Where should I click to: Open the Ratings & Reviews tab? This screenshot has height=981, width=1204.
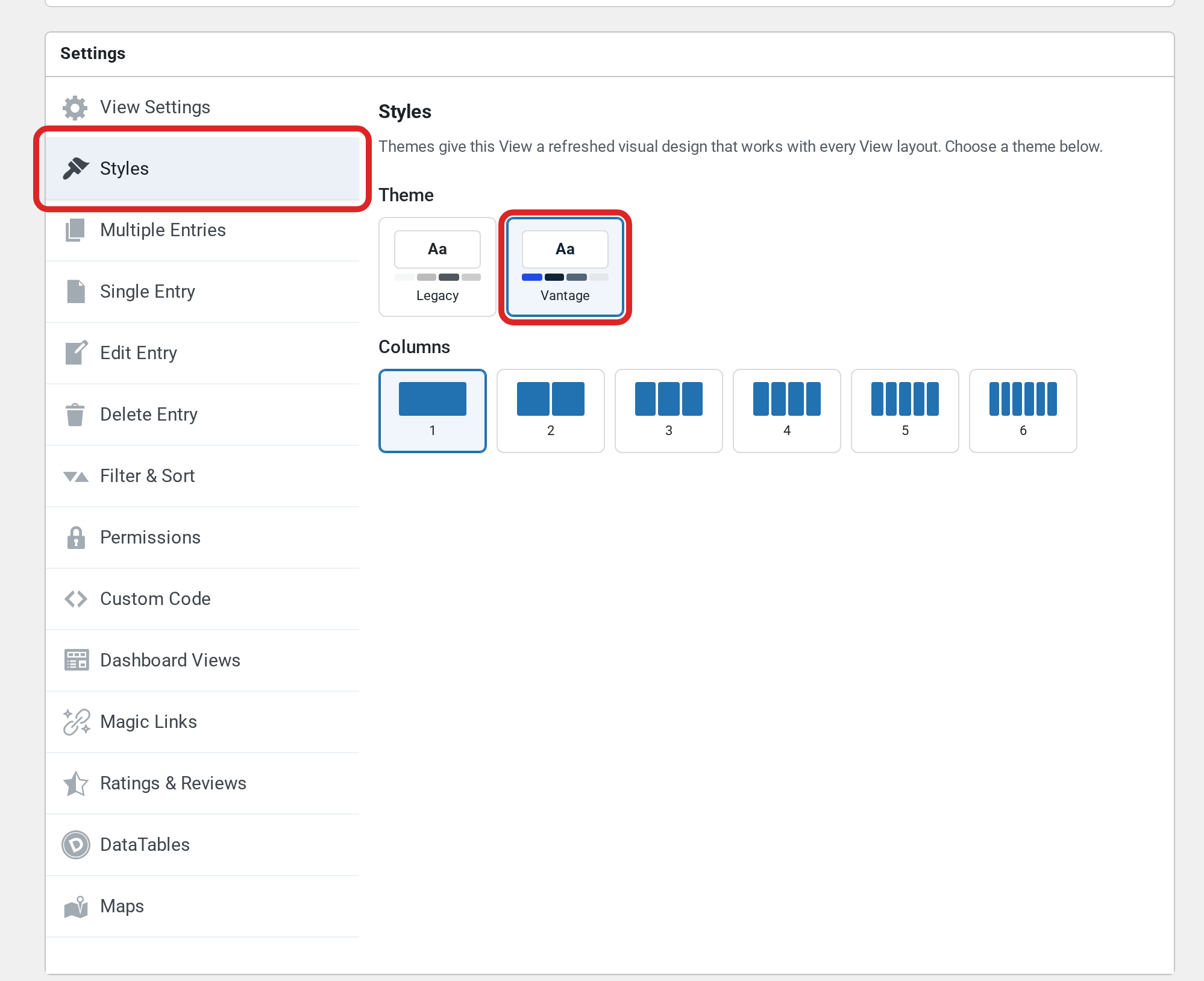point(202,783)
